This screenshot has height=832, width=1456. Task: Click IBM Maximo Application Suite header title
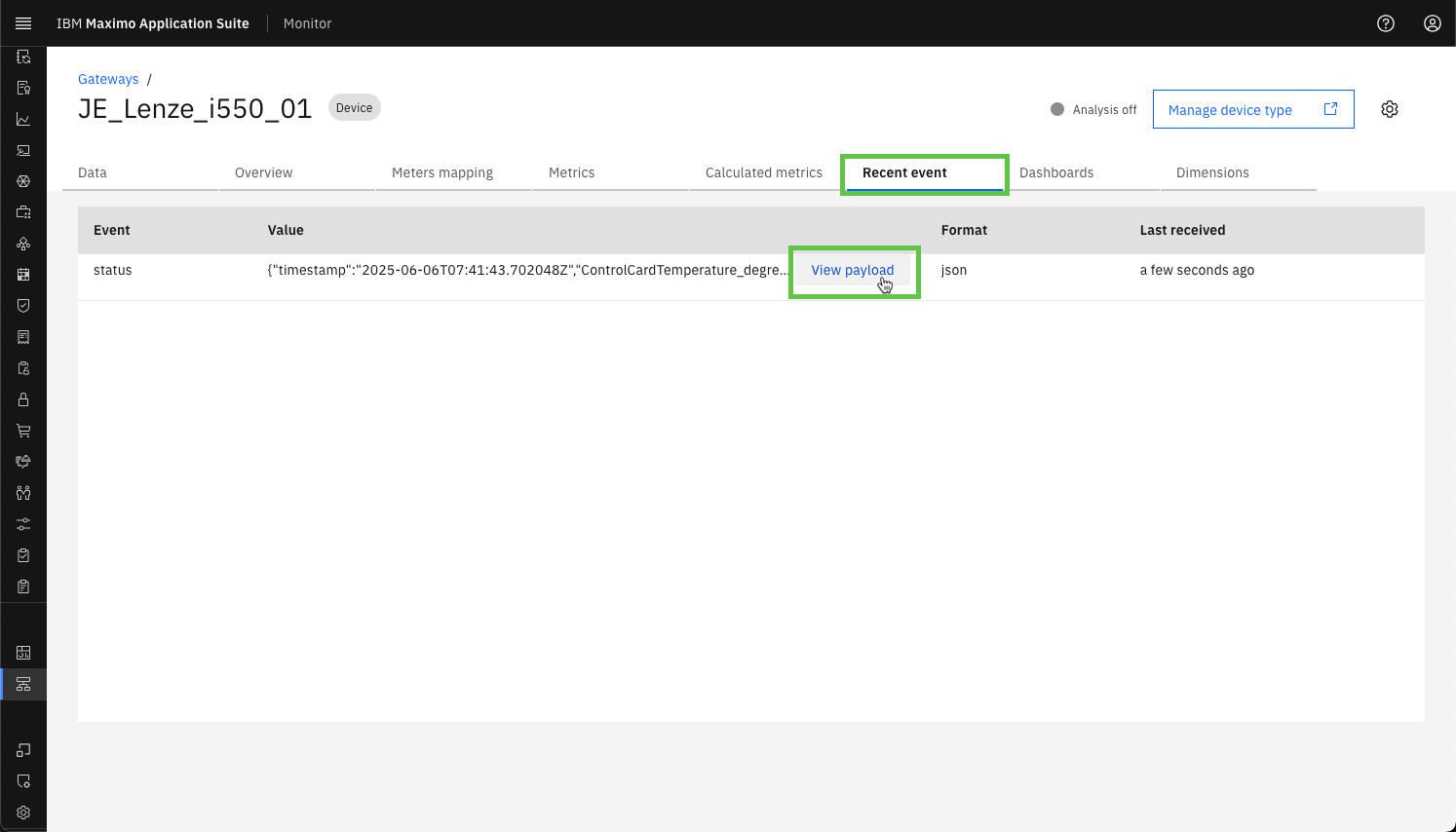point(153,23)
